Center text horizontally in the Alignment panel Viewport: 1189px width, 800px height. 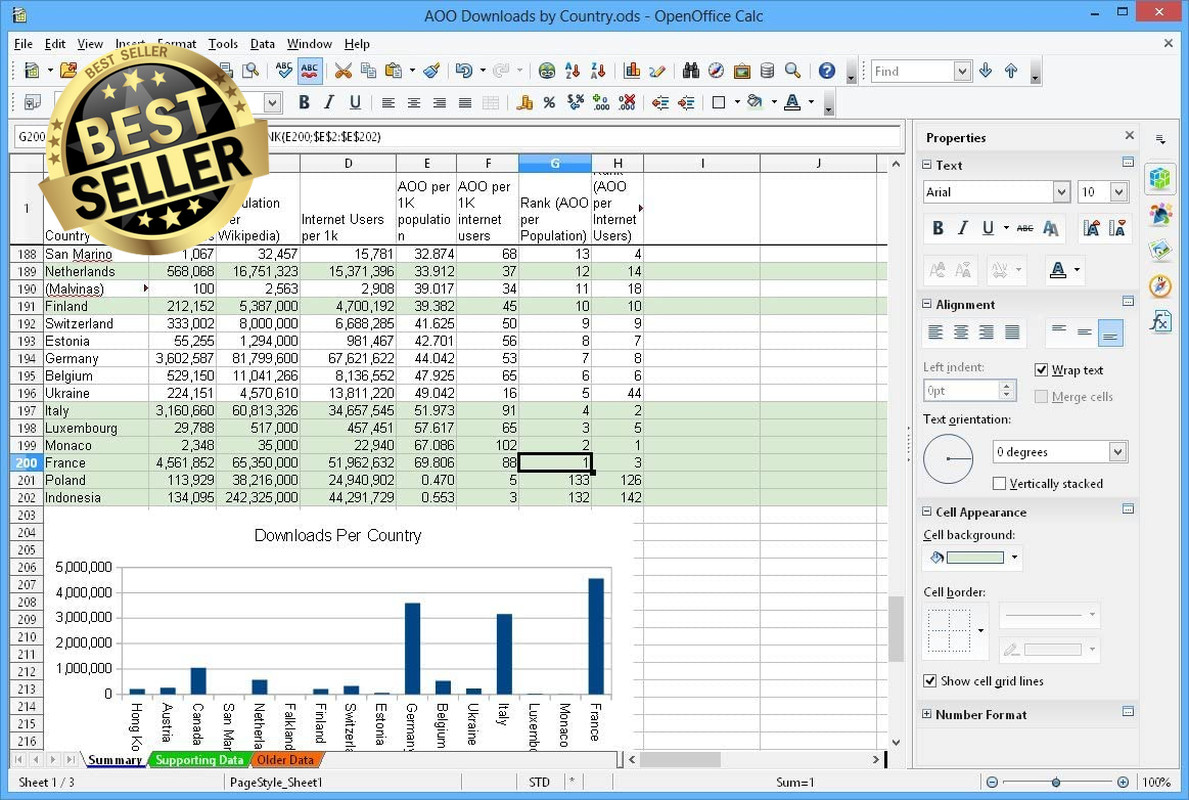click(961, 332)
